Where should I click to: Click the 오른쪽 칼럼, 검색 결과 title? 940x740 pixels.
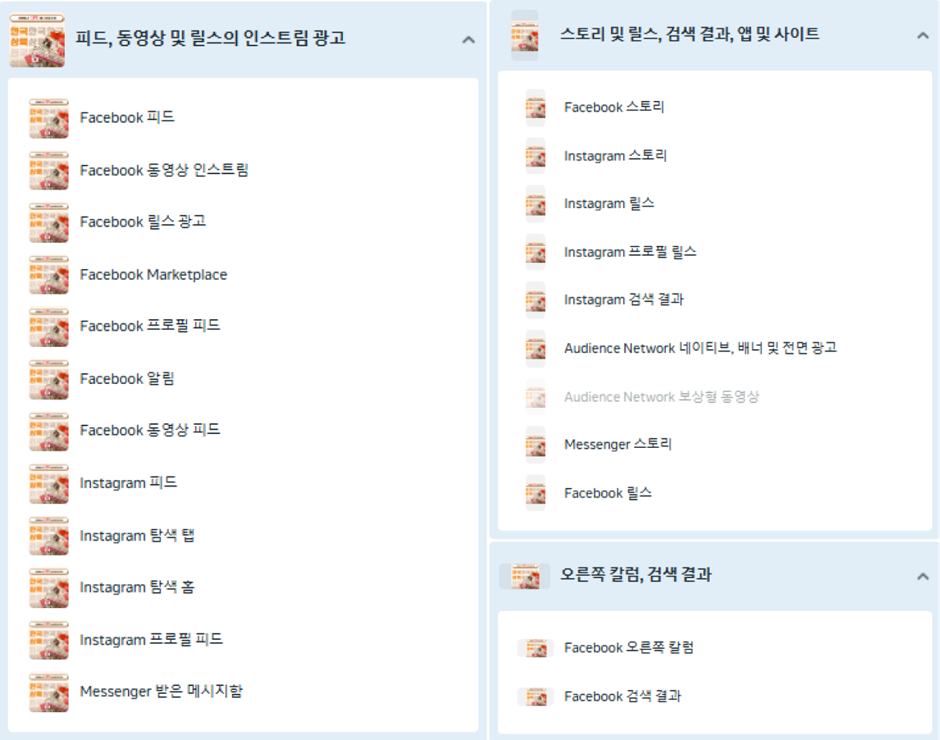pyautogui.click(x=635, y=574)
